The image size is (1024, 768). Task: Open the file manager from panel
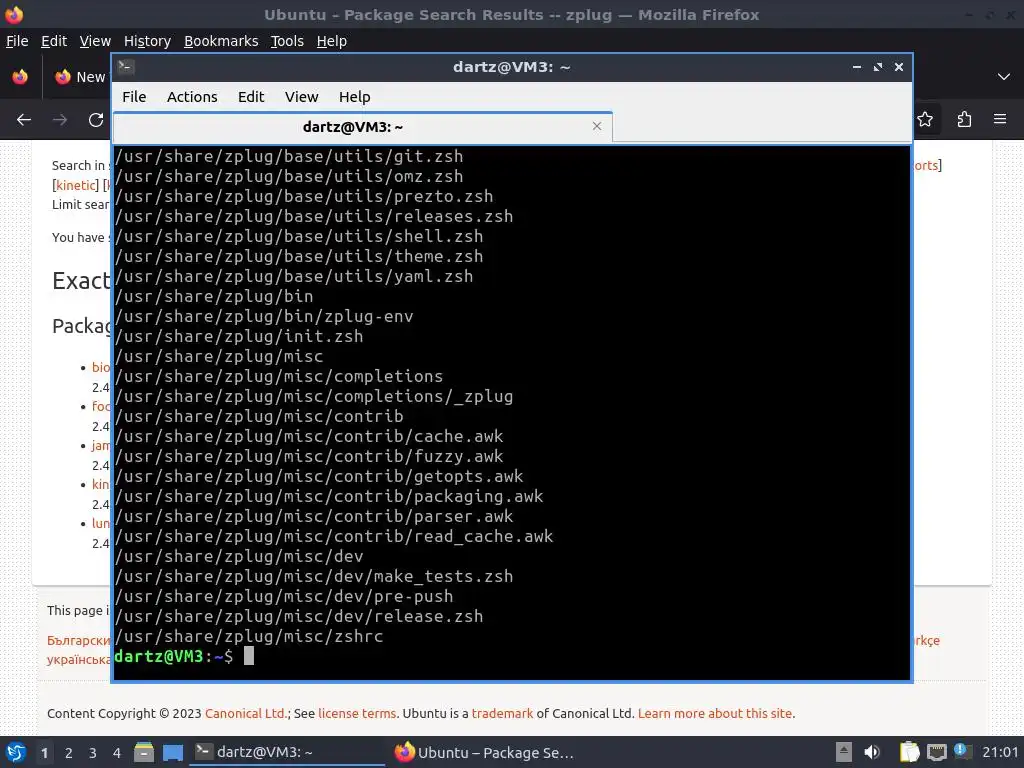[144, 752]
